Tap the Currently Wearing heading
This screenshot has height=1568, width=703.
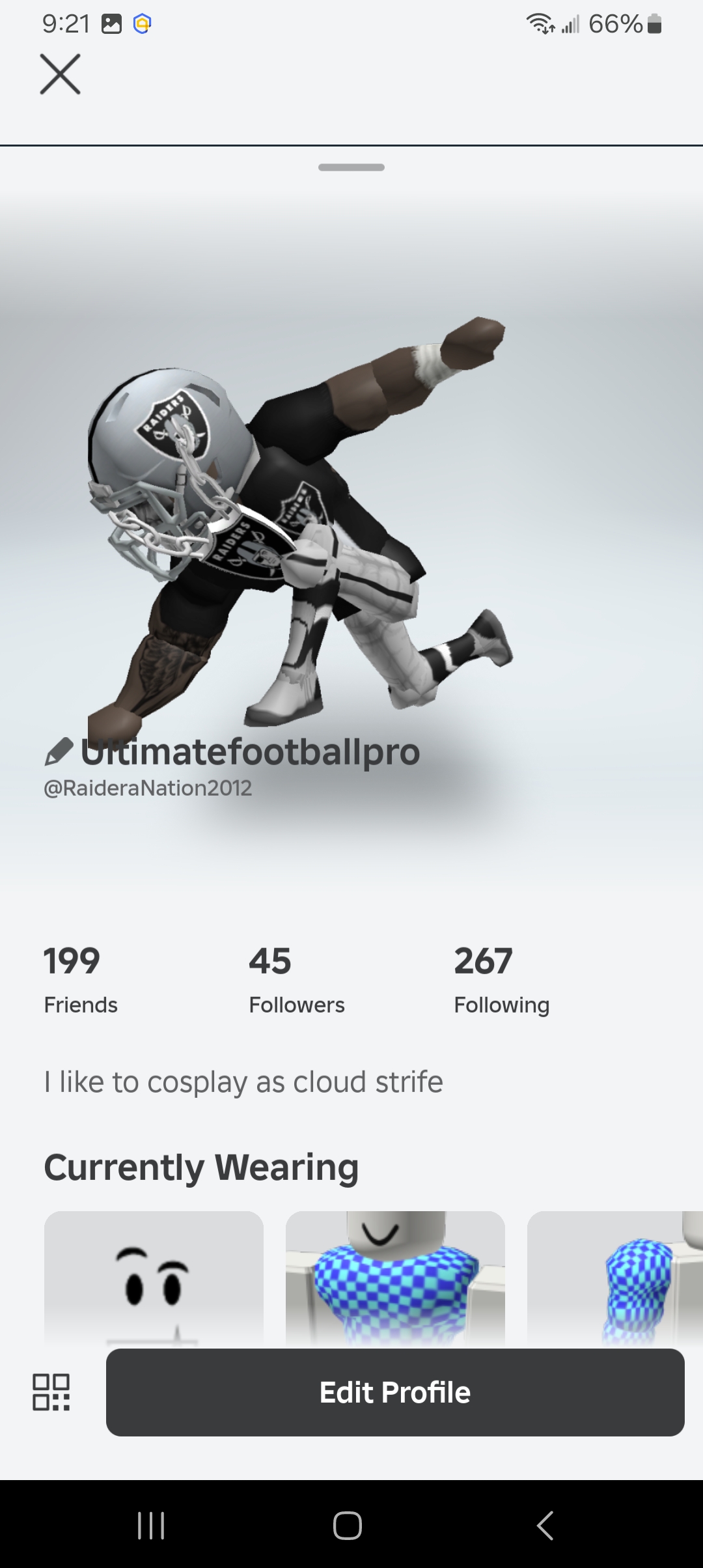[201, 1168]
